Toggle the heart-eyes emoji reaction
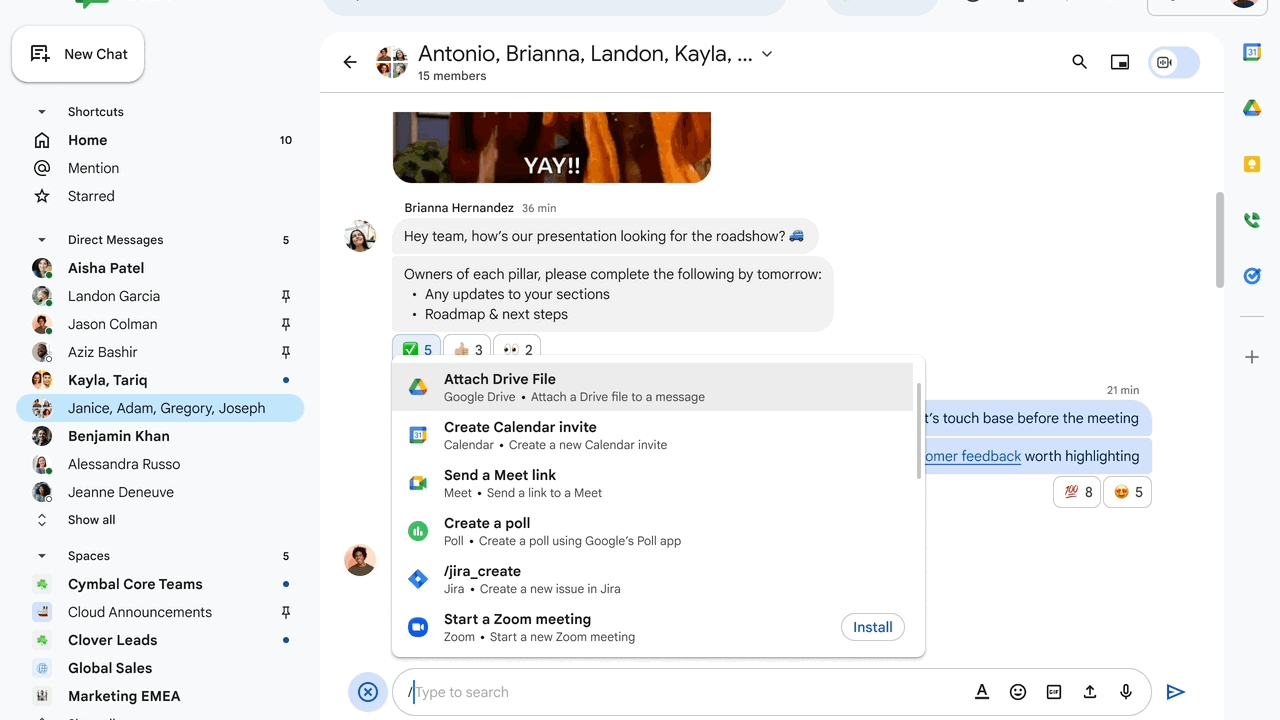This screenshot has height=720, width=1280. coord(1127,492)
